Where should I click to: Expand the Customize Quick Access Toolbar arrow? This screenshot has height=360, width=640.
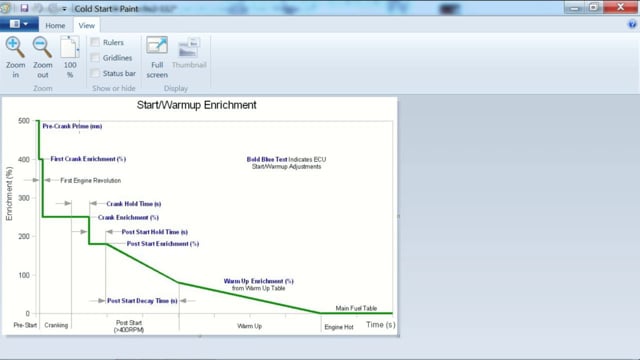point(64,9)
